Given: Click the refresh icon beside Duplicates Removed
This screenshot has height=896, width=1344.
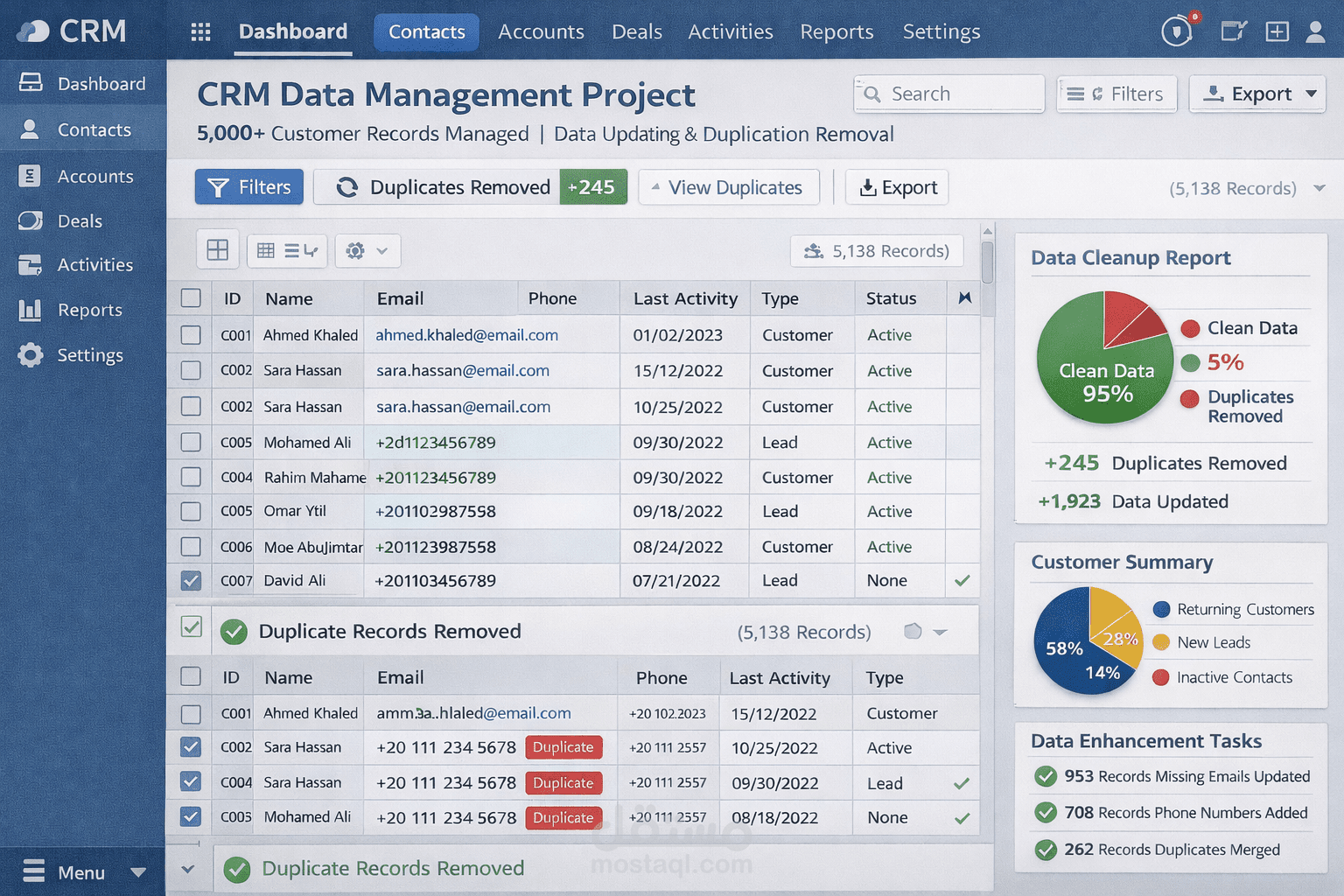Looking at the screenshot, I should 347,187.
